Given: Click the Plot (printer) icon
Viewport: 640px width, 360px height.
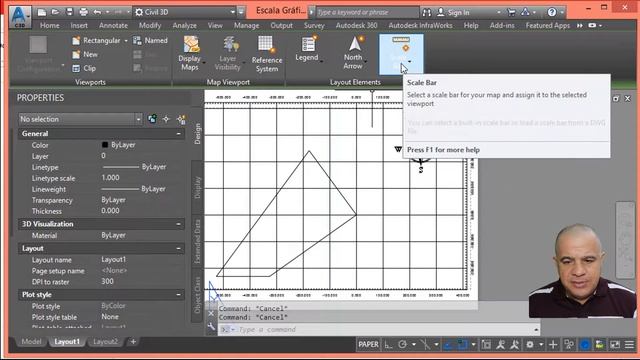Looking at the screenshot, I should pyautogui.click(x=83, y=12).
